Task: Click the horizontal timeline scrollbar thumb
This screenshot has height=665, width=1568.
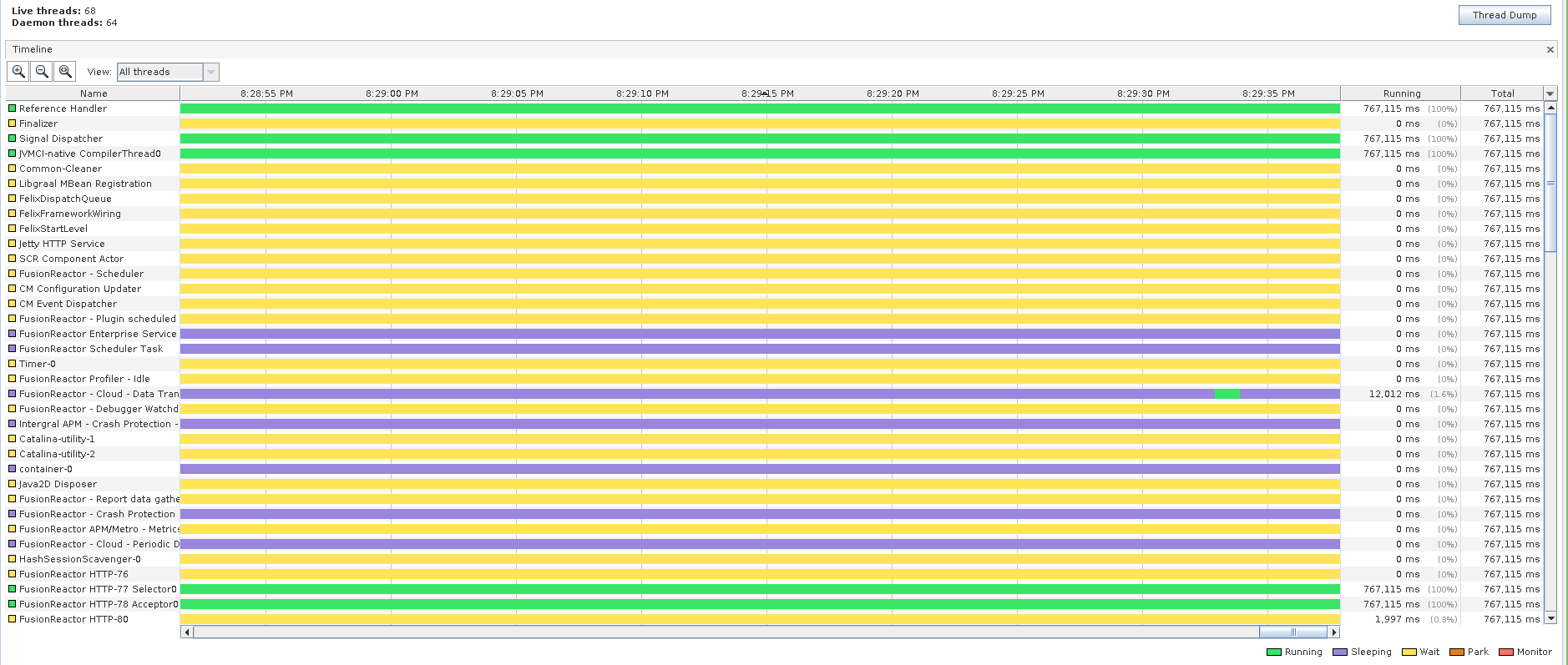Action: click(1293, 632)
